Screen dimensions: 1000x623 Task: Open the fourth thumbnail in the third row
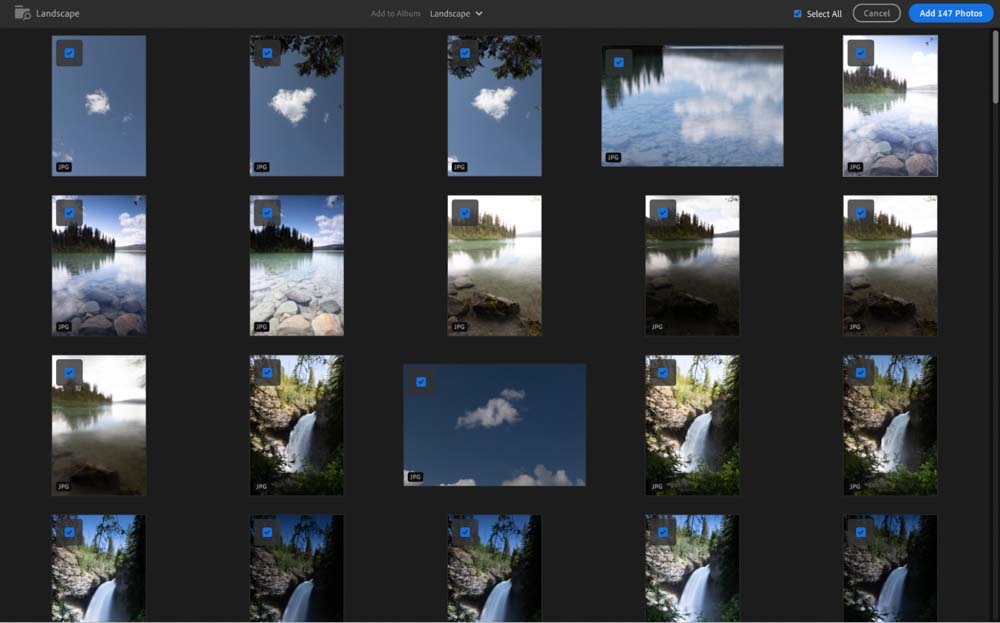point(692,425)
